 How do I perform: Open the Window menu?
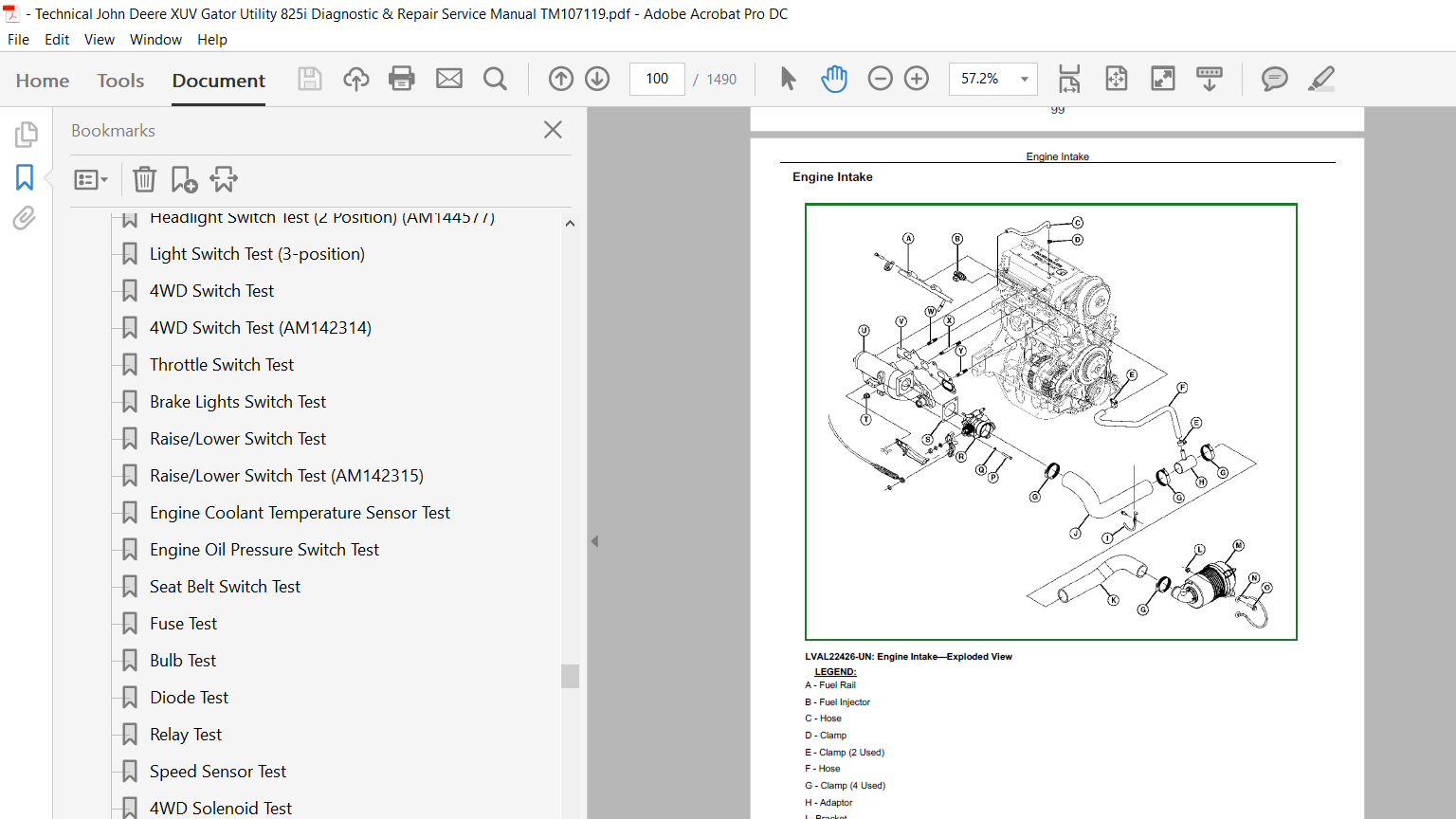155,40
